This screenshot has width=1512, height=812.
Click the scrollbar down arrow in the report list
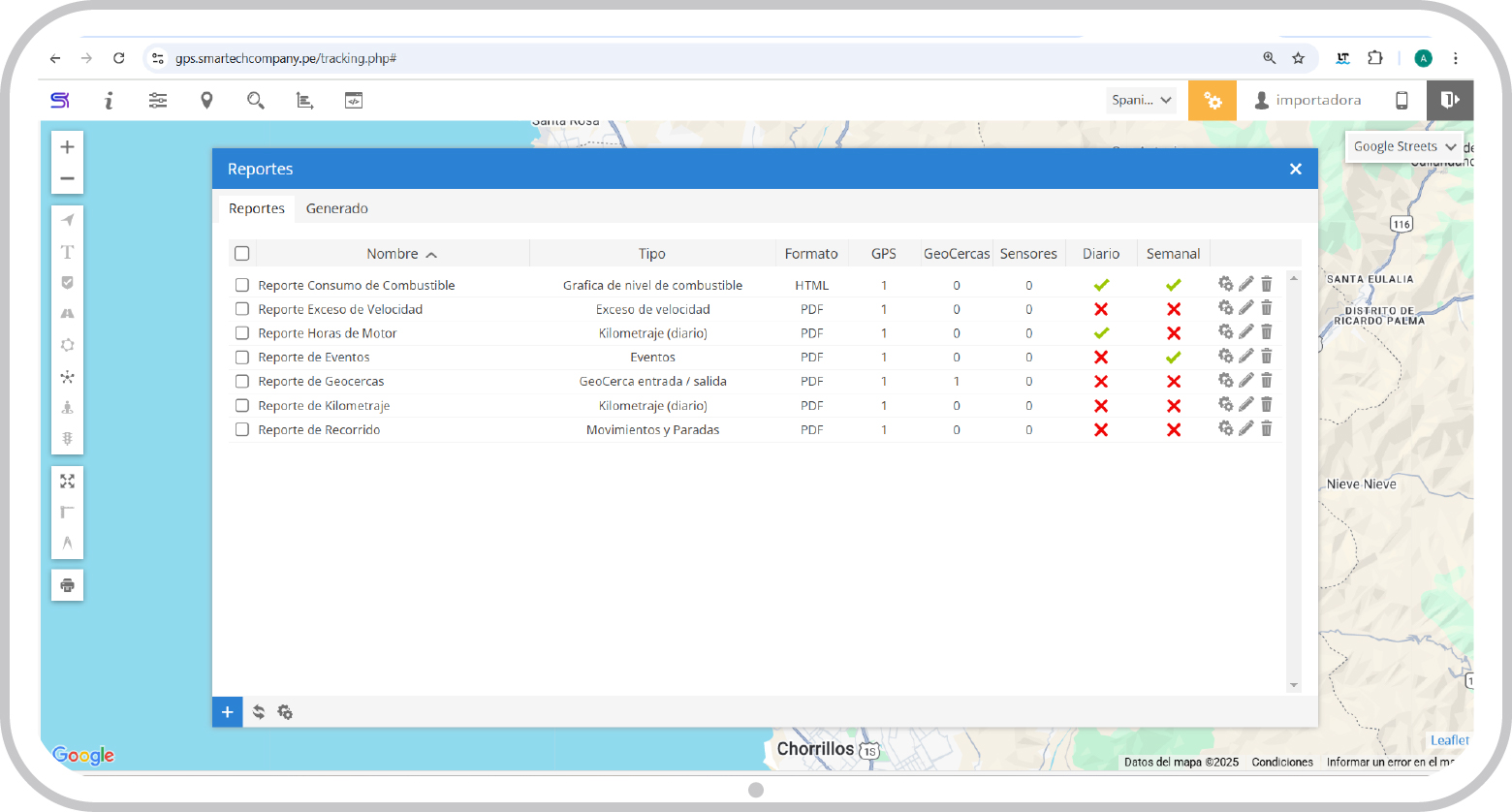pos(1293,685)
